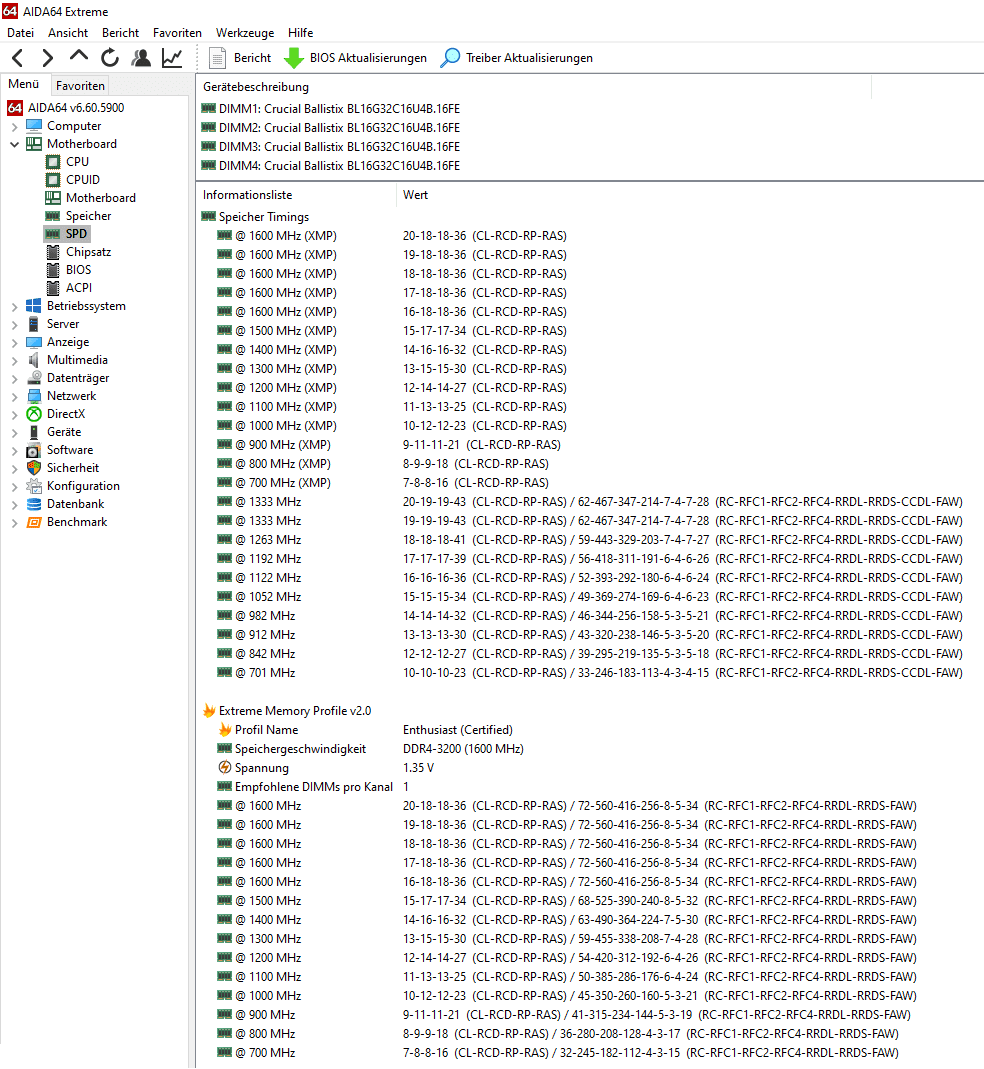Image resolution: width=984 pixels, height=1069 pixels.
Task: Click the green BIOS update arrow icon
Action: click(x=294, y=58)
